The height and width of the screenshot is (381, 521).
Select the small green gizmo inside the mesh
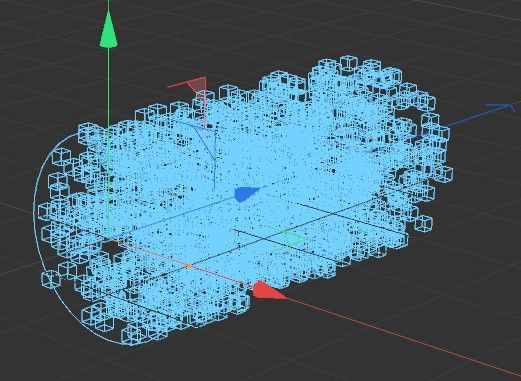point(288,239)
